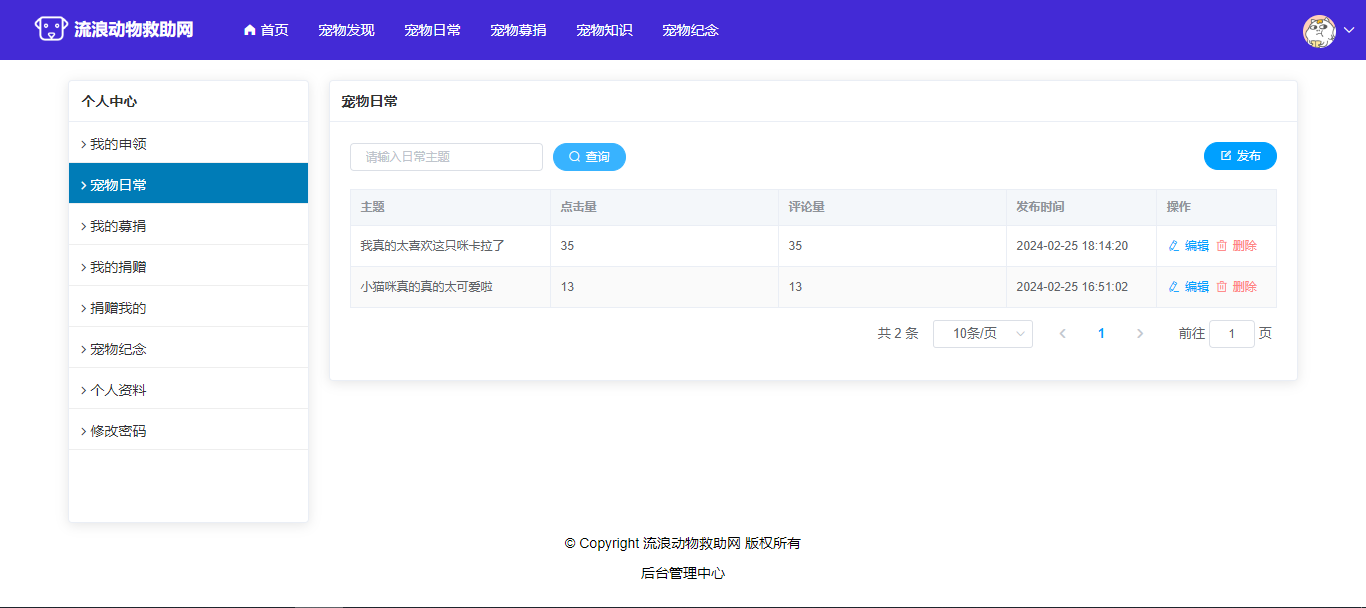Click the 发布 publish button

tap(1240, 156)
